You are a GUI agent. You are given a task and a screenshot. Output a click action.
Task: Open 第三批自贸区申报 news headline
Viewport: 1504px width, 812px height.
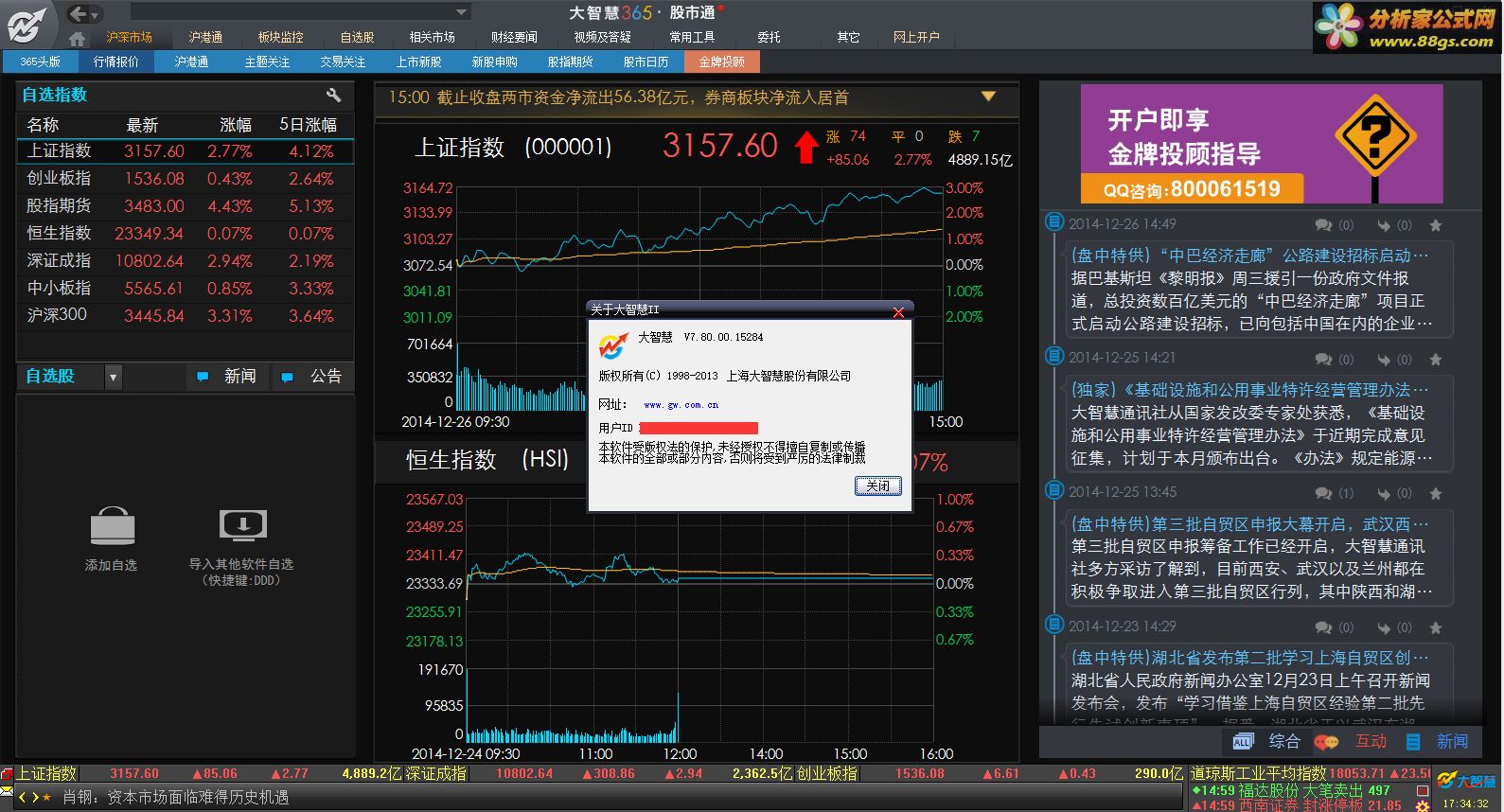(1249, 524)
